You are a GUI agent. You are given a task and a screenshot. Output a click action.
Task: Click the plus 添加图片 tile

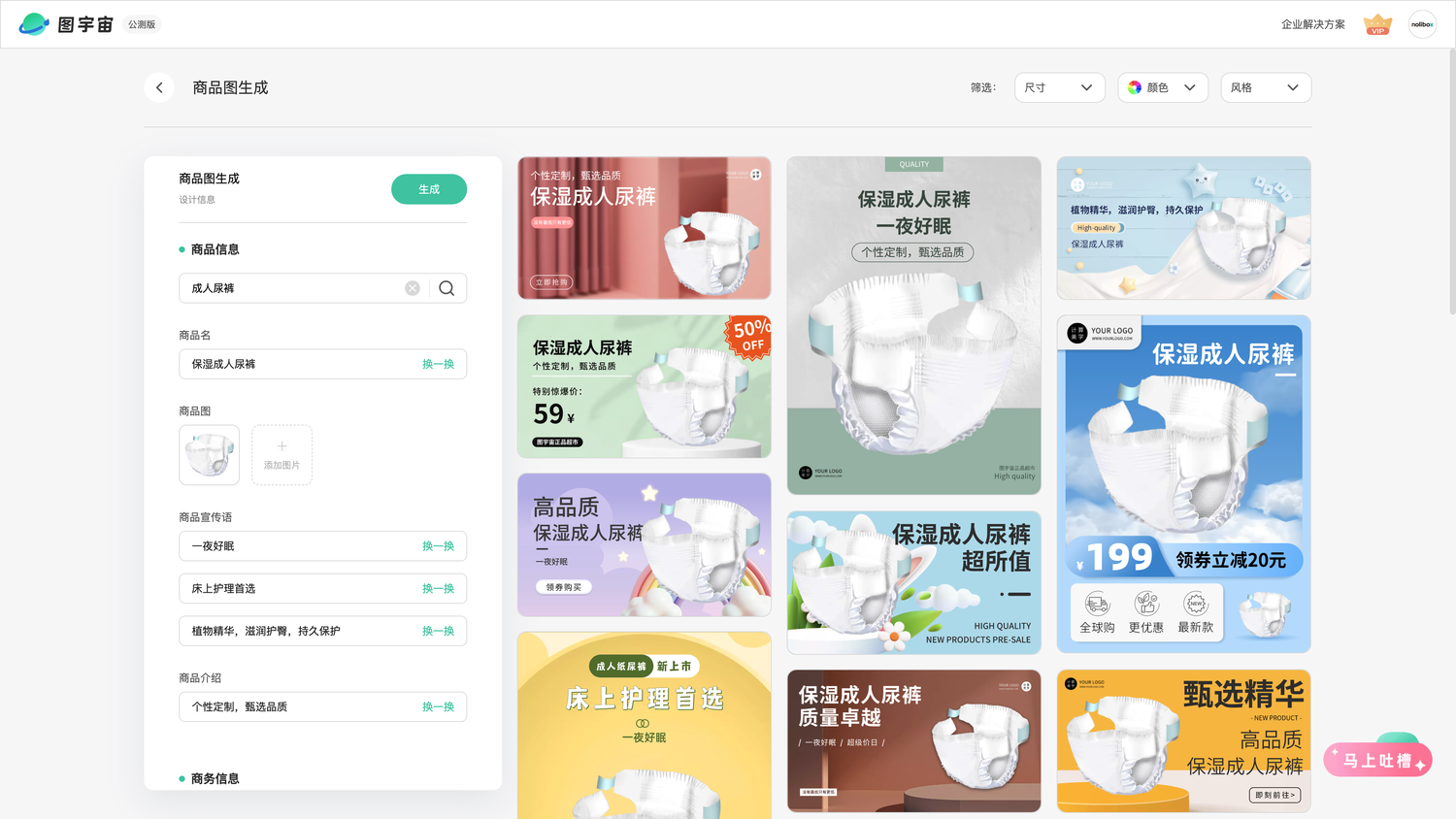tap(281, 455)
